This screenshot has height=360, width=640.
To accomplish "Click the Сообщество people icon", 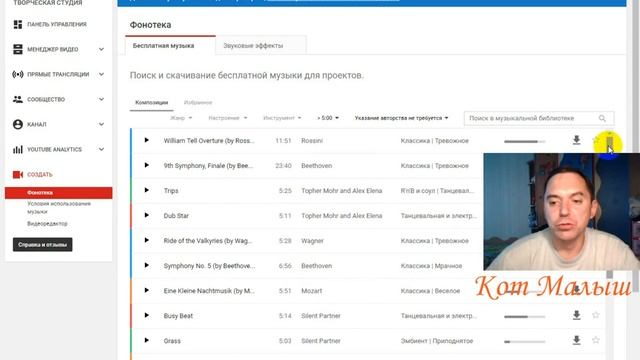I will point(18,99).
